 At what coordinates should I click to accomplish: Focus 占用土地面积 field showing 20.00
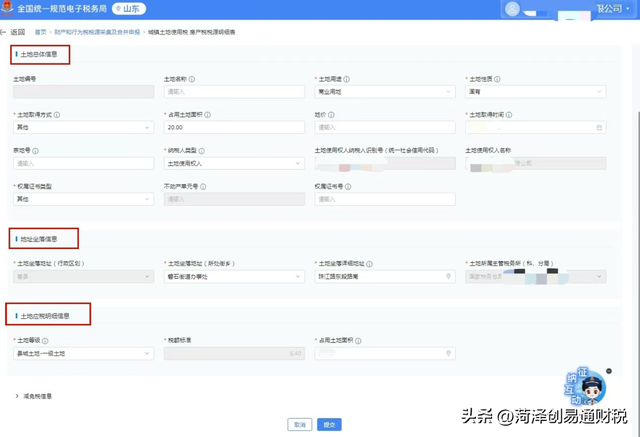tap(234, 127)
